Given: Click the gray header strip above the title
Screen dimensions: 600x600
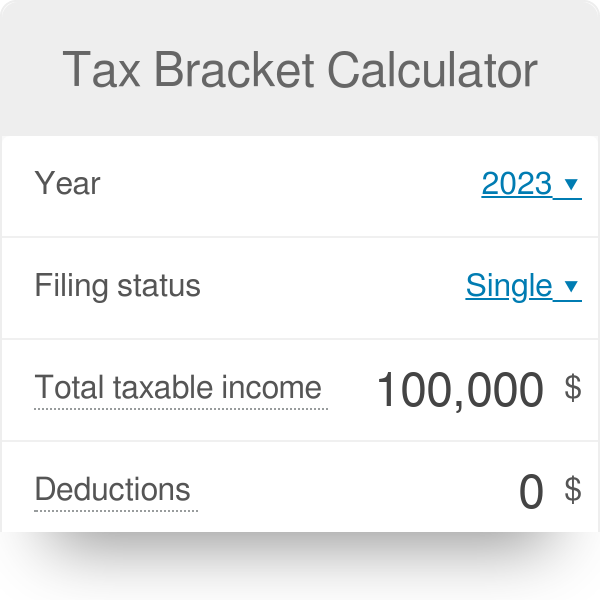Looking at the screenshot, I should click(x=300, y=18).
